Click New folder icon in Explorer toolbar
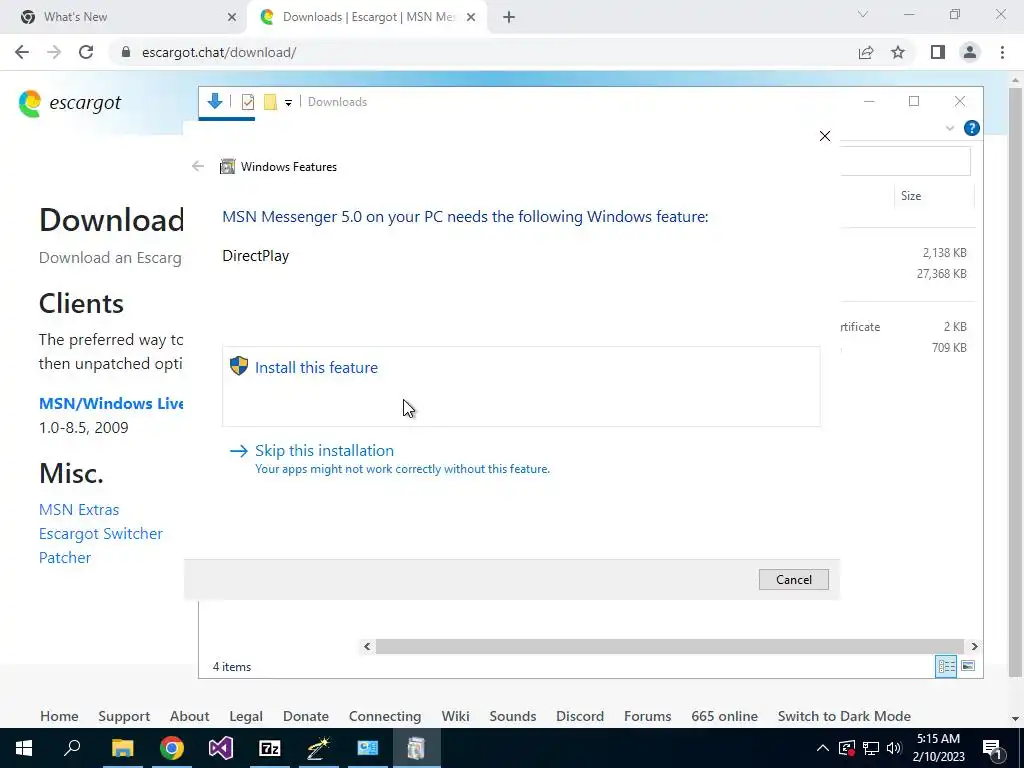 270,102
